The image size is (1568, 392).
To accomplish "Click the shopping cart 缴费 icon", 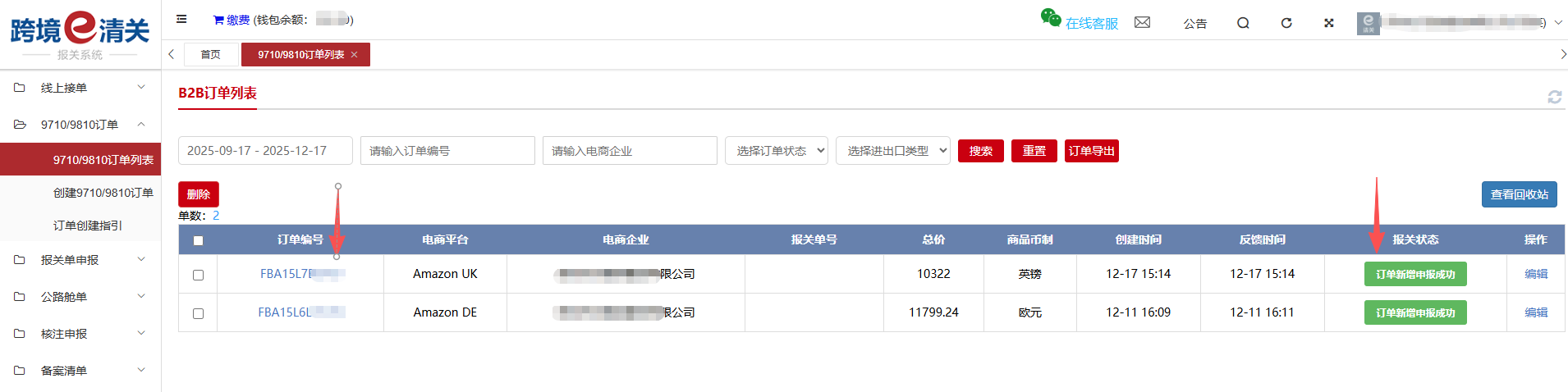I will 218,20.
